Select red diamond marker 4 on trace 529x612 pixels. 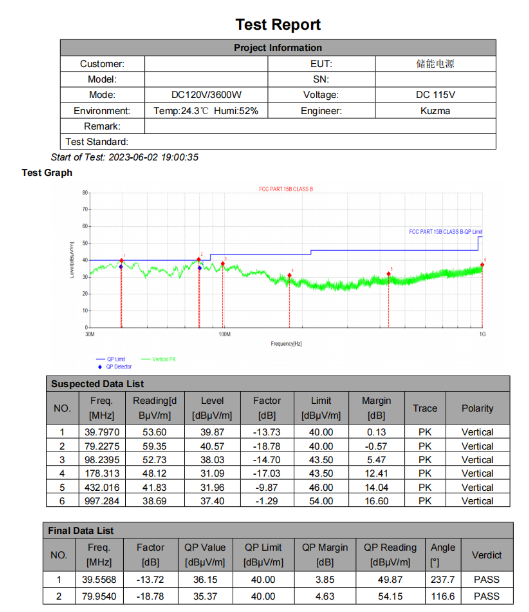pos(289,275)
